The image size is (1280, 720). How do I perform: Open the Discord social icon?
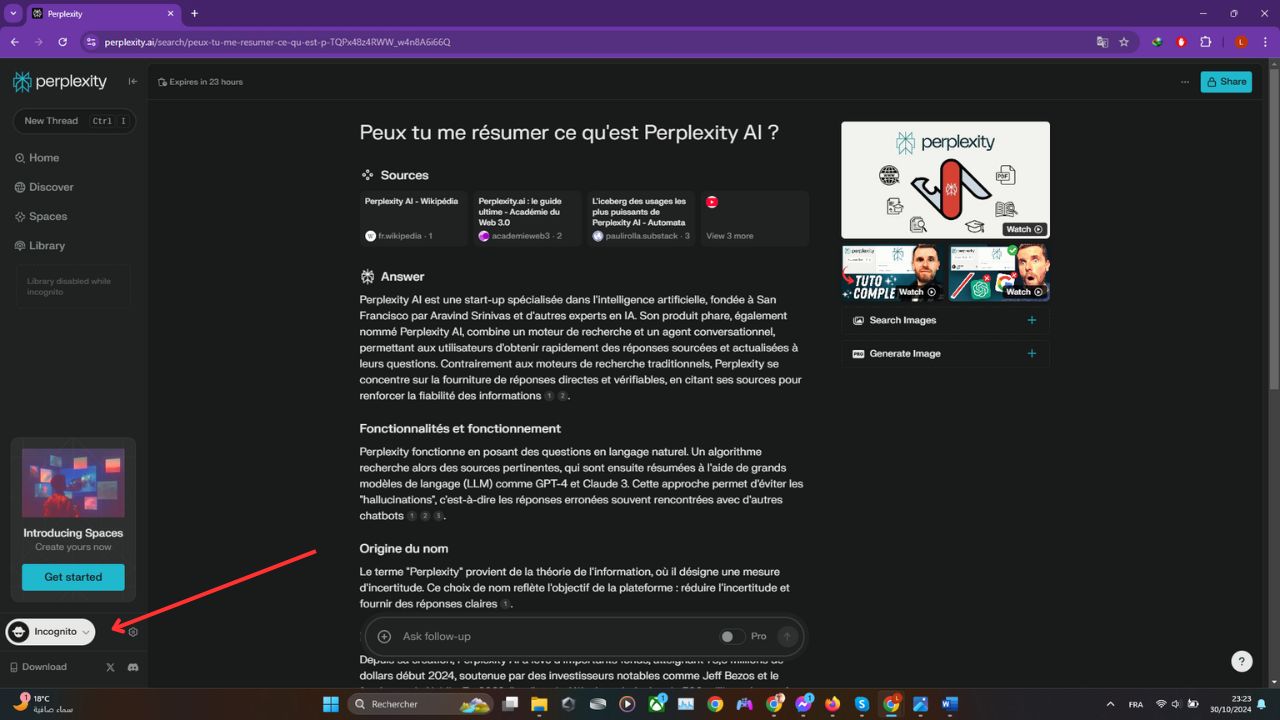133,667
